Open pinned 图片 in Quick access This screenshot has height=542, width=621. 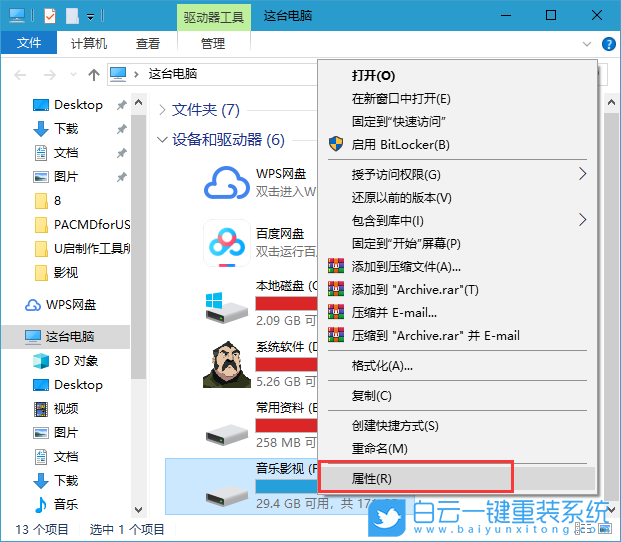(x=55, y=177)
